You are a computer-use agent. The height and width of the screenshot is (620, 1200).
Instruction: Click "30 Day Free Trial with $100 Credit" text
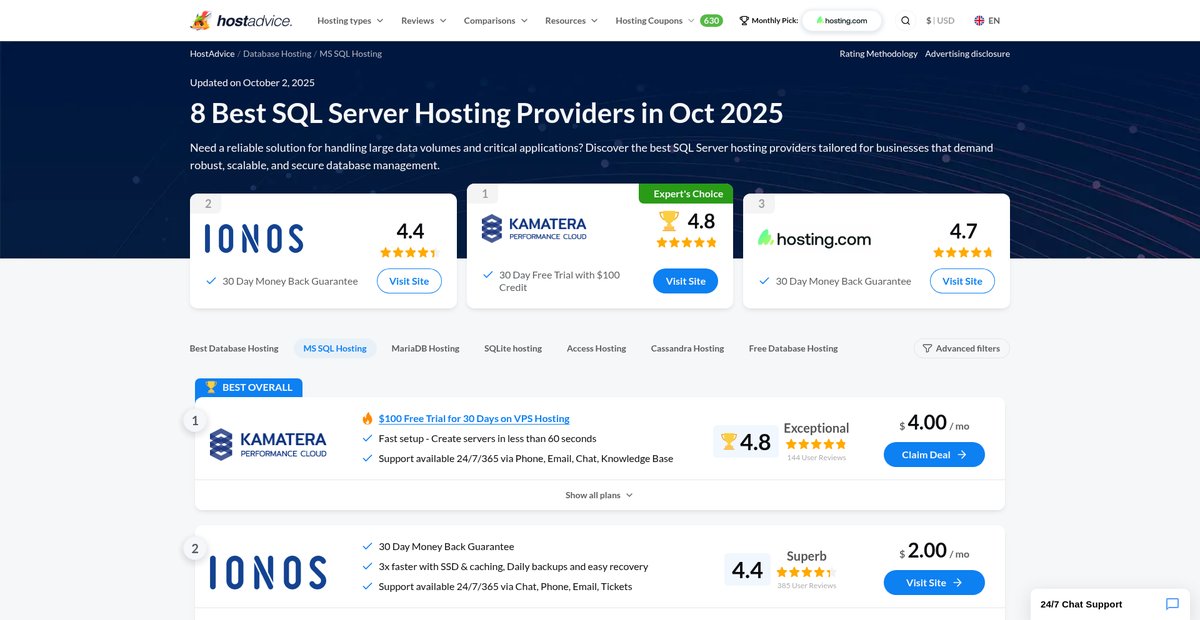pyautogui.click(x=559, y=281)
